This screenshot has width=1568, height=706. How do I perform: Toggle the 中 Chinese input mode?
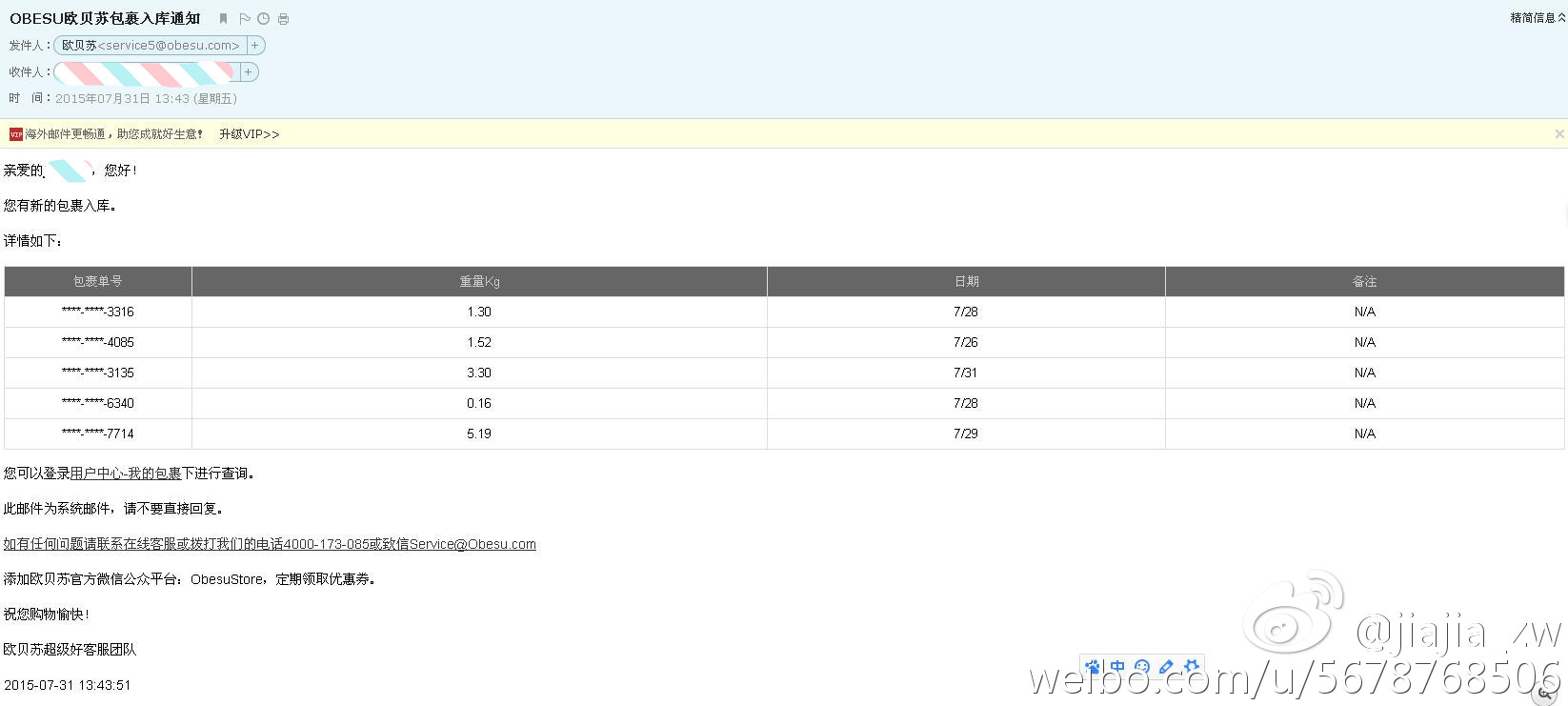(x=1117, y=667)
